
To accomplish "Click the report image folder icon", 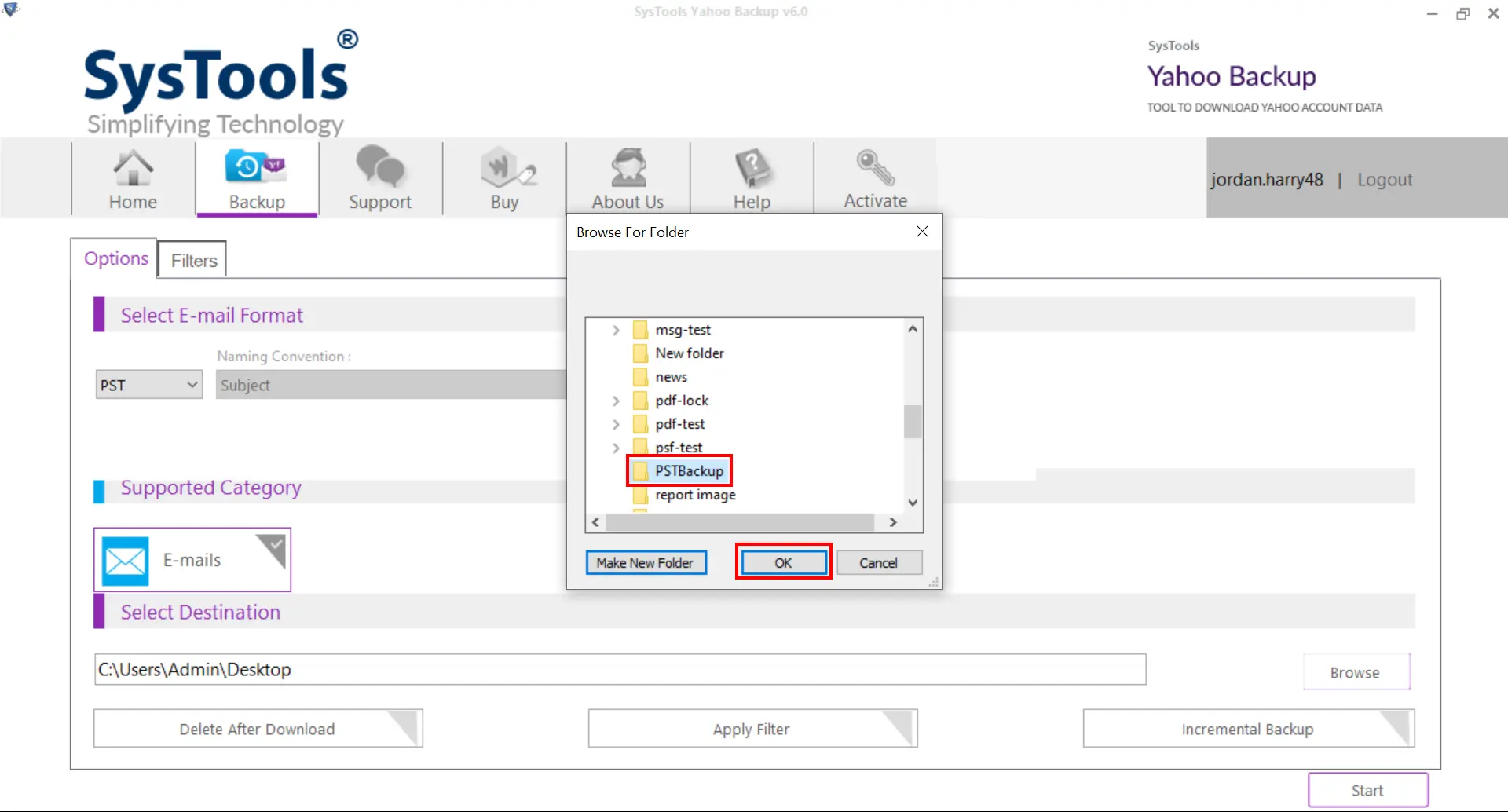I will tap(641, 495).
